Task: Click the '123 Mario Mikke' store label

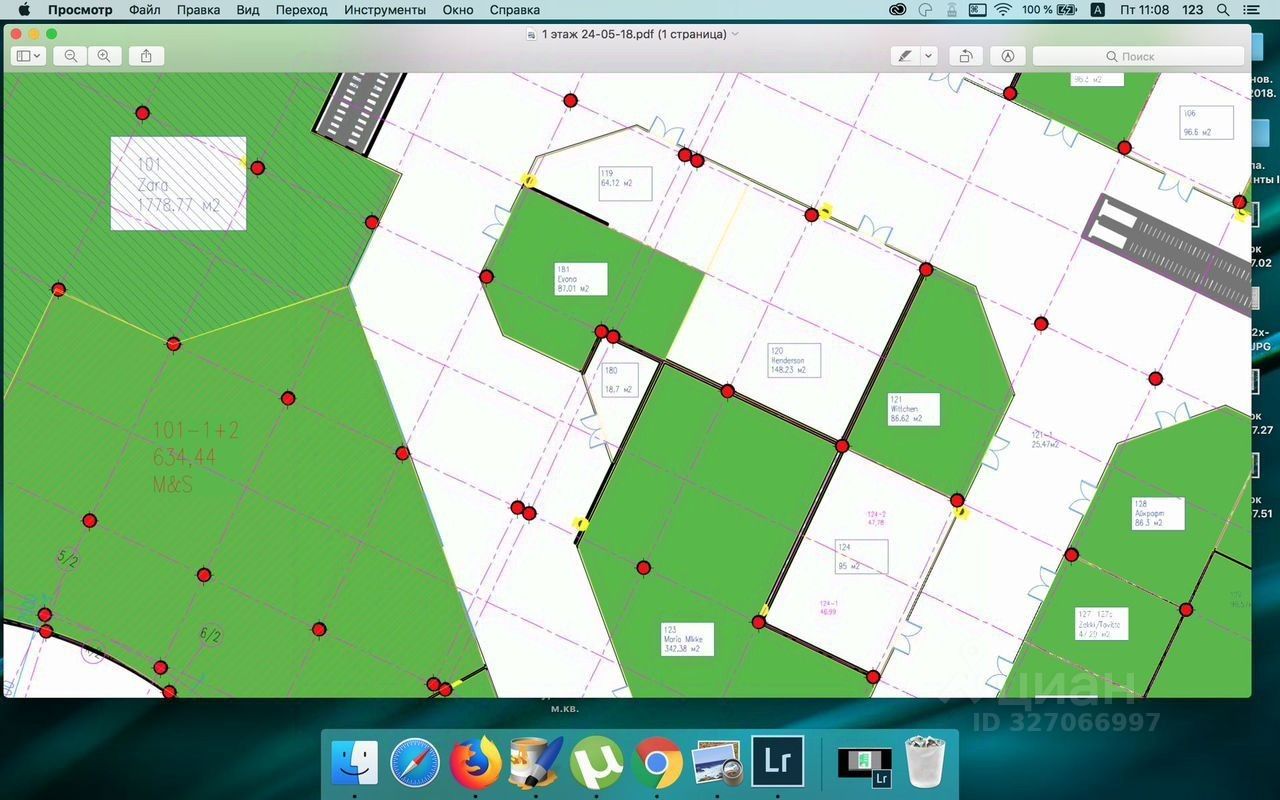Action: (688, 640)
